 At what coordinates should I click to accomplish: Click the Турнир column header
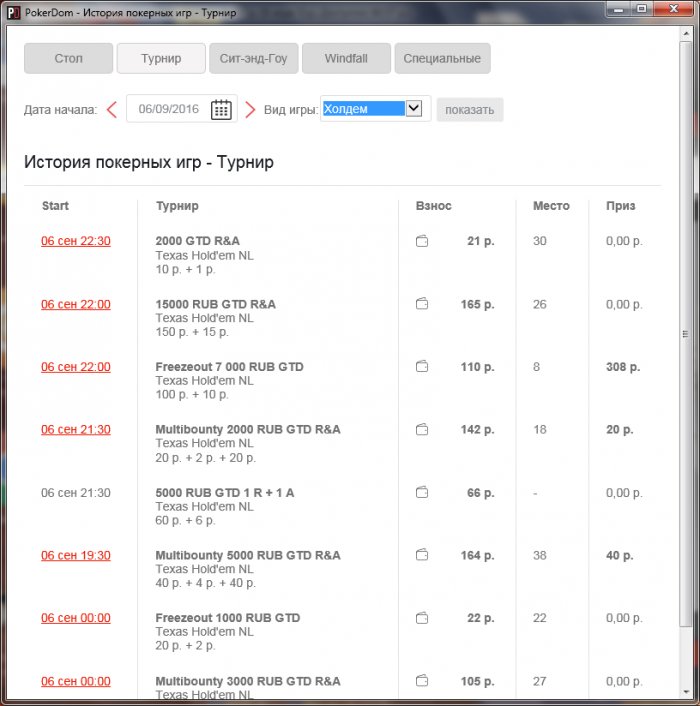pos(177,206)
